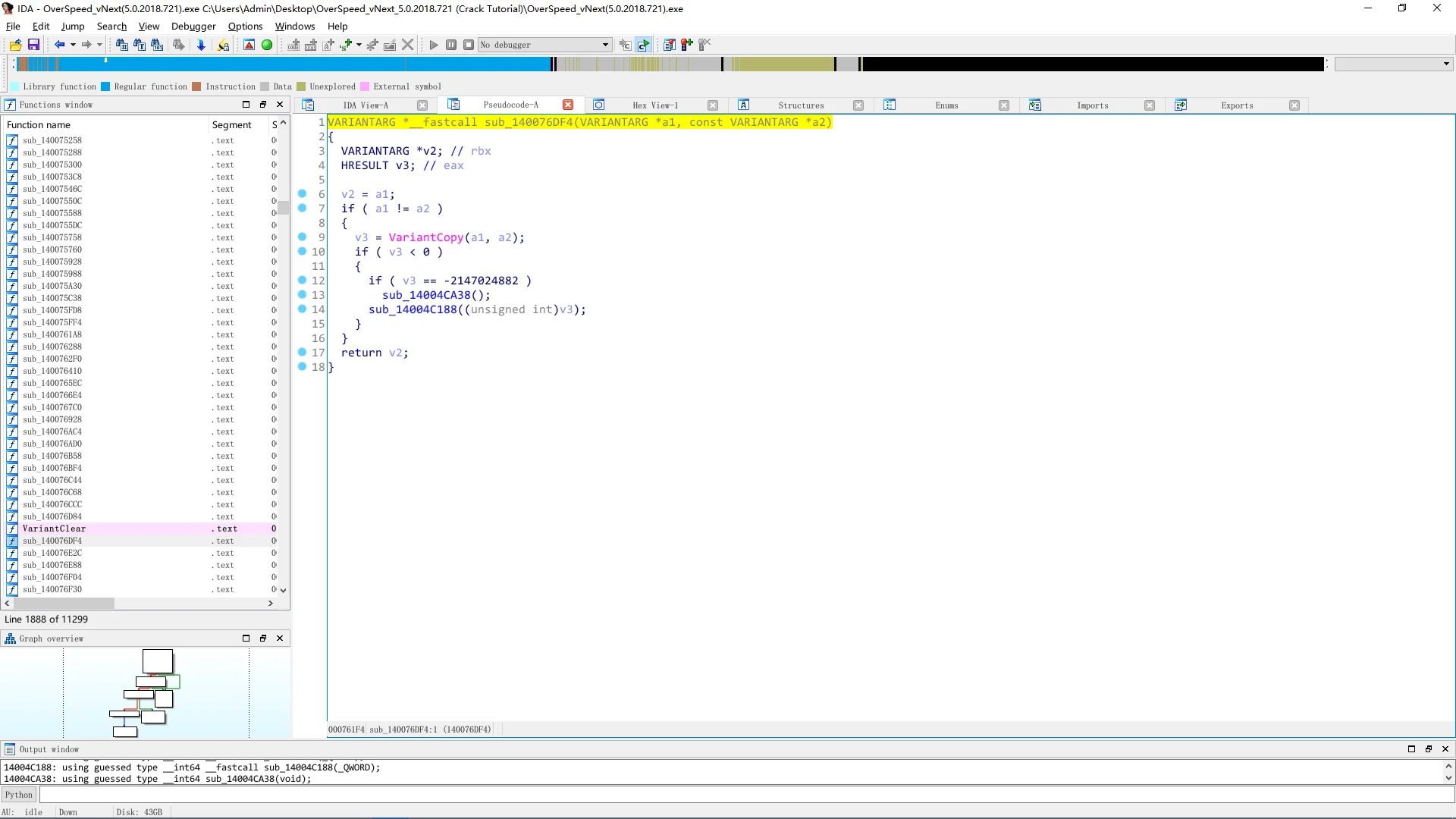Open the No debugger dropdown
The width and height of the screenshot is (1456, 819).
(x=544, y=45)
